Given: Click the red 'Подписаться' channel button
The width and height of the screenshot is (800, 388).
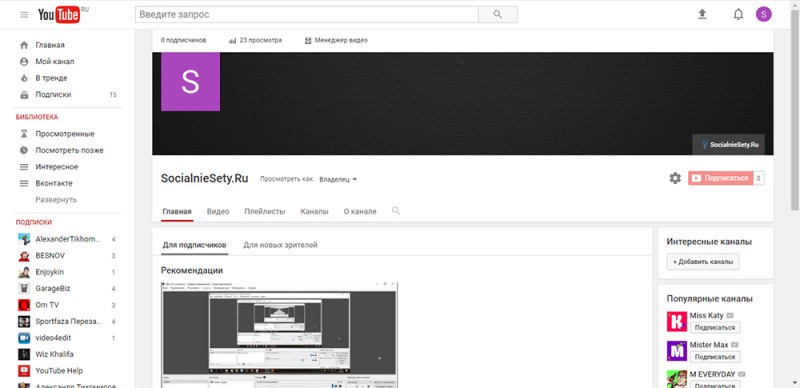Looking at the screenshot, I should (x=720, y=178).
